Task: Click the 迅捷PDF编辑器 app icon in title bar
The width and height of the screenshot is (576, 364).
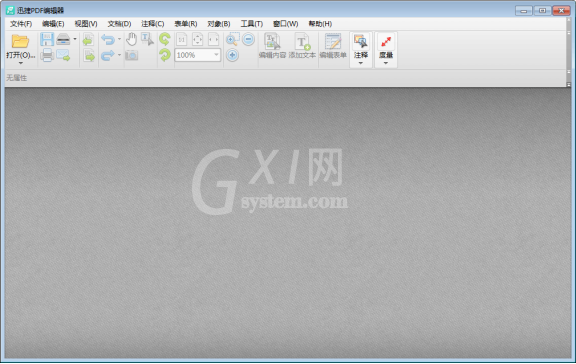Action: point(10,10)
